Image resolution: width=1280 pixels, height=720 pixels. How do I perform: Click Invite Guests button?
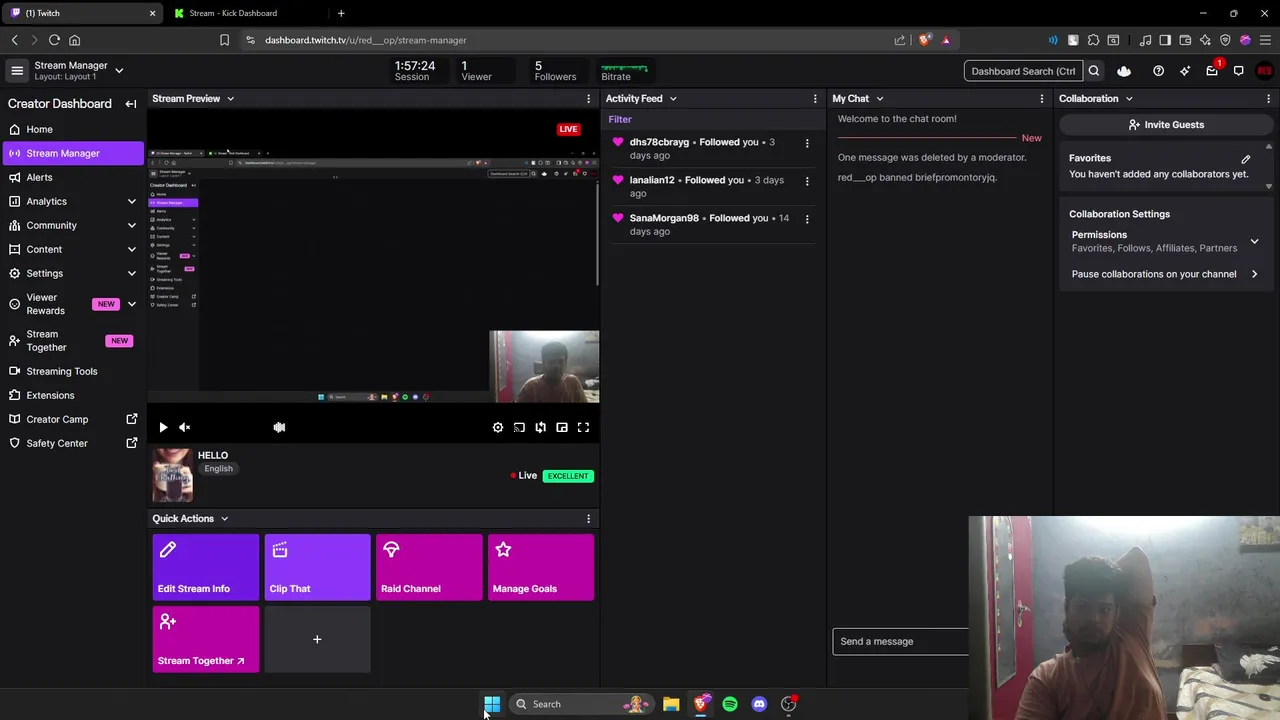[1165, 125]
